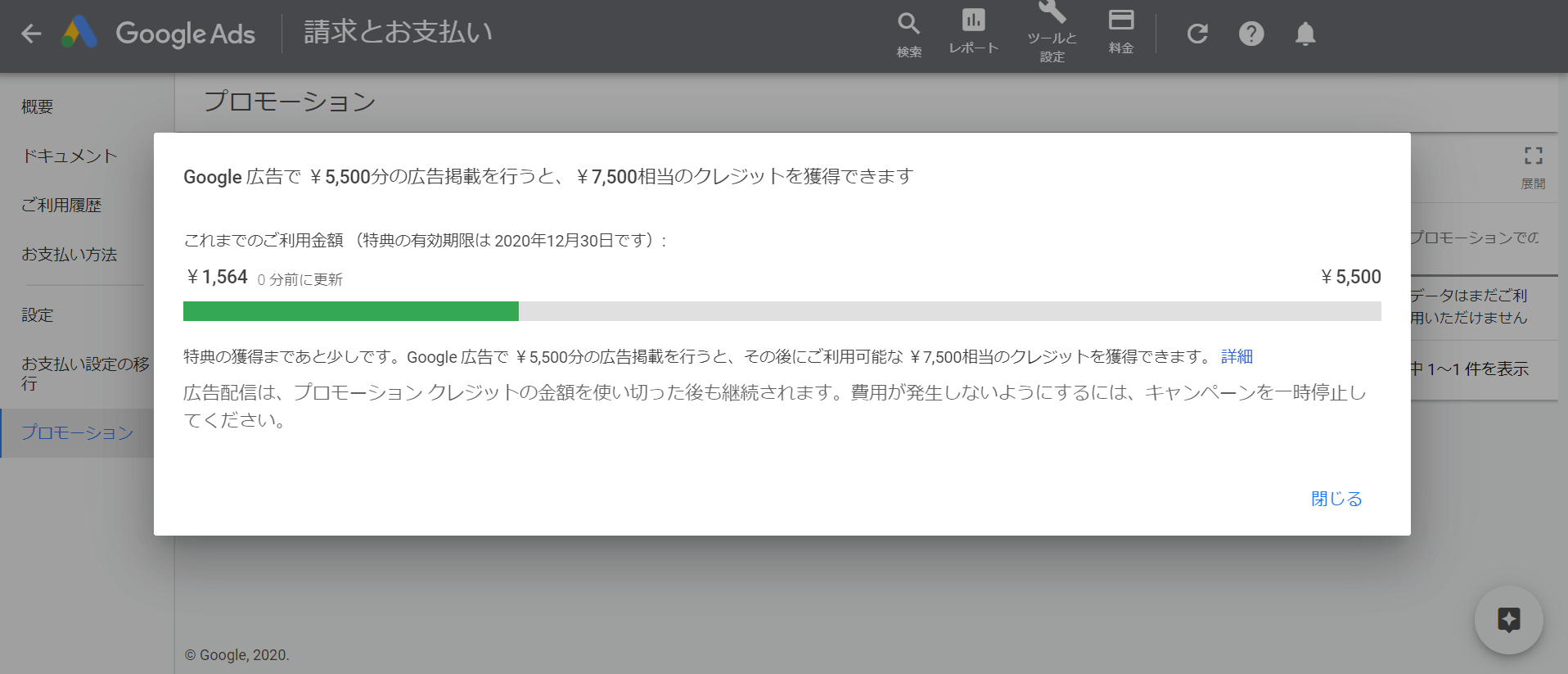Select 概要 in the sidebar

pyautogui.click(x=38, y=106)
